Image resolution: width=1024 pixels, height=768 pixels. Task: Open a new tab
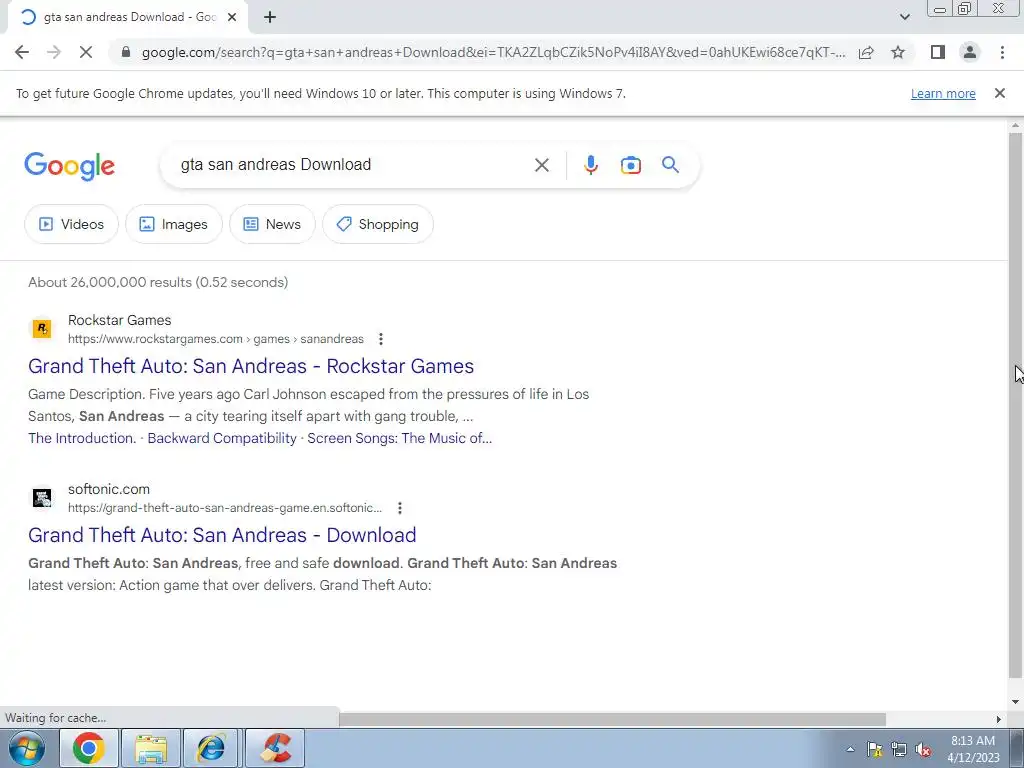270,18
